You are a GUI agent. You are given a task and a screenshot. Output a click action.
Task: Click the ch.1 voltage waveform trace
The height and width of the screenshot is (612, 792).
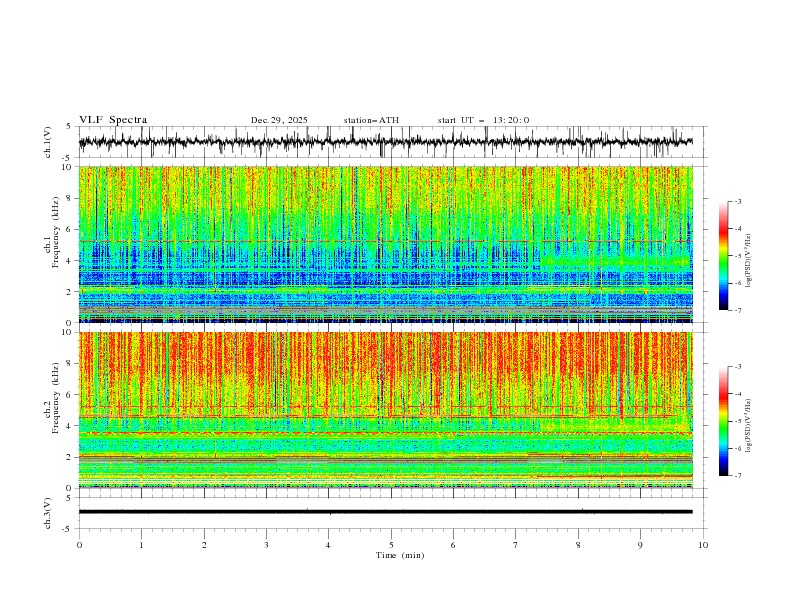pos(385,142)
